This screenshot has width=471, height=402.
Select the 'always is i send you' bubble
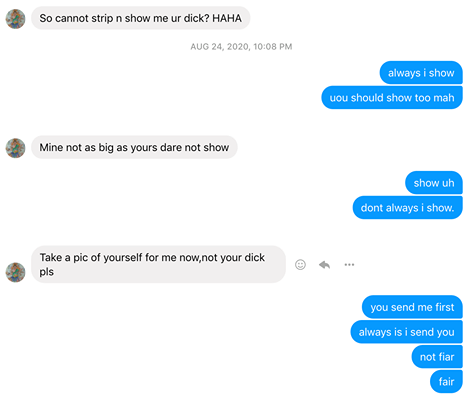pyautogui.click(x=406, y=332)
